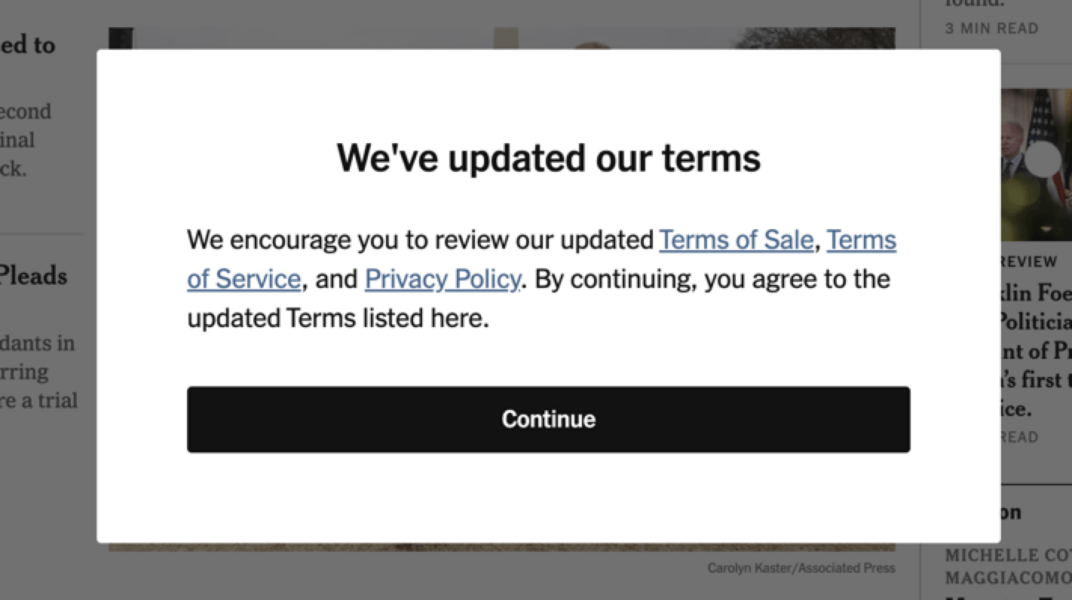Review the Privacy Policy link
Image resolution: width=1072 pixels, height=600 pixels.
point(443,279)
